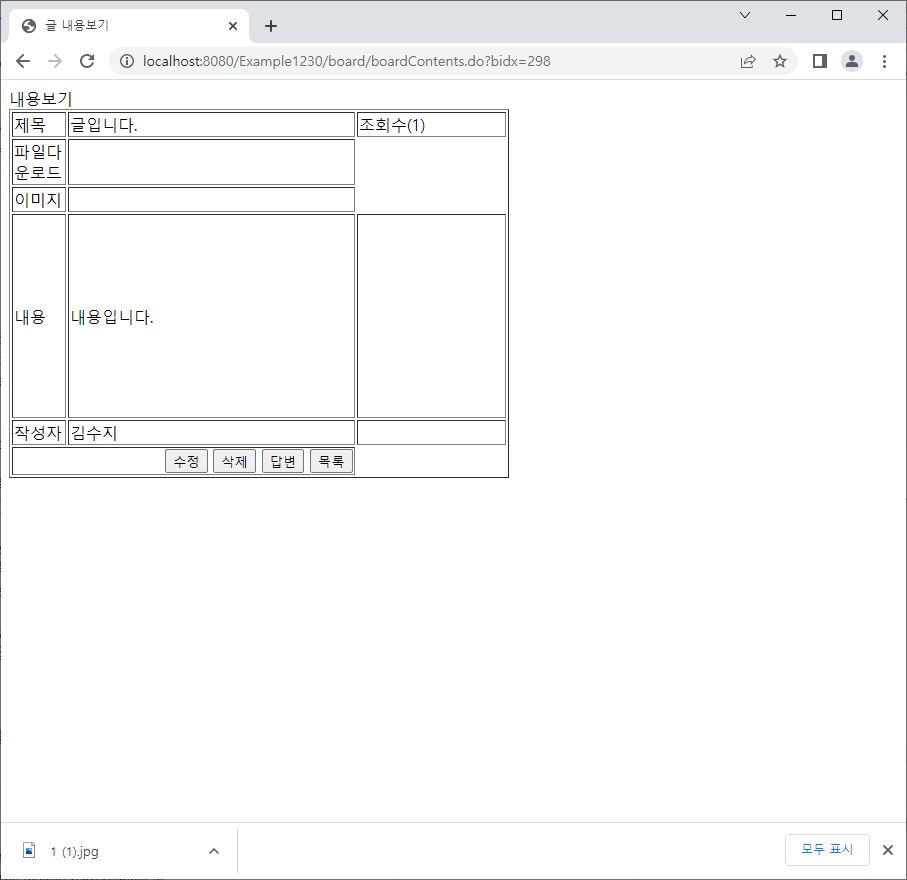Image resolution: width=907 pixels, height=880 pixels.
Task: Click the forward navigation arrow
Action: point(55,61)
